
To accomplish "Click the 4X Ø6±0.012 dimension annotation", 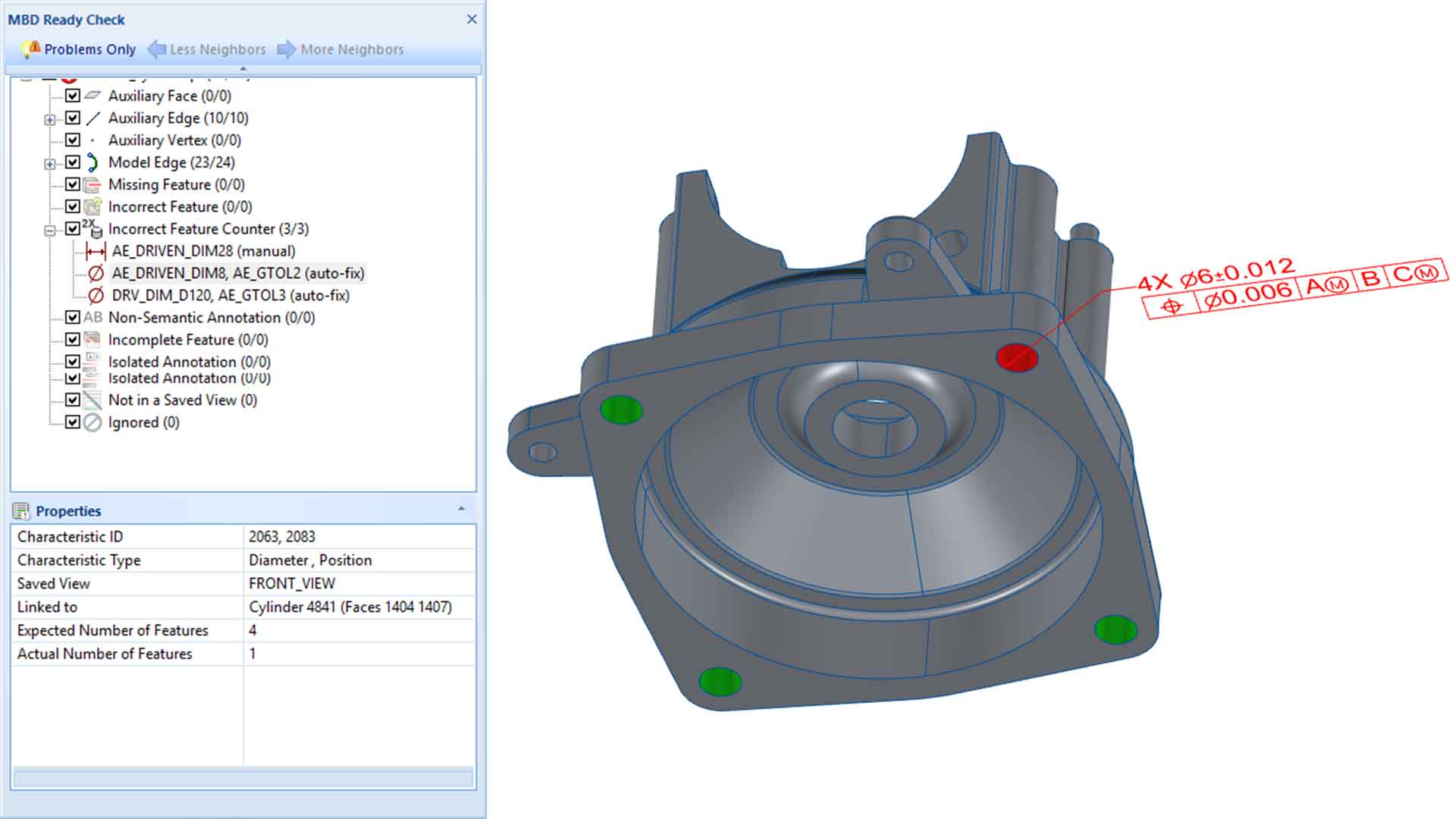I will 1216,275.
